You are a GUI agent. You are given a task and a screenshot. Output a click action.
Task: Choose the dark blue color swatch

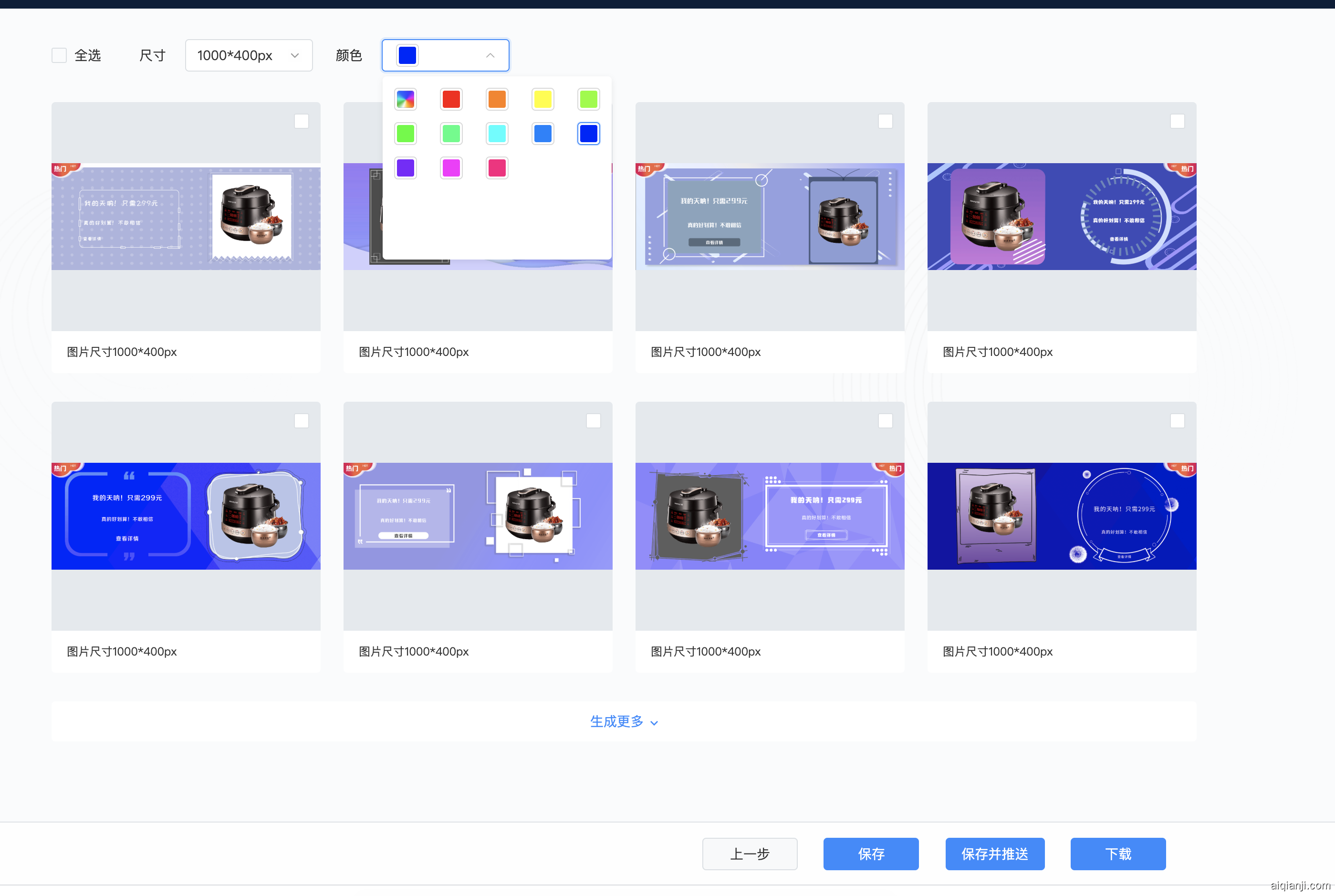pos(588,134)
